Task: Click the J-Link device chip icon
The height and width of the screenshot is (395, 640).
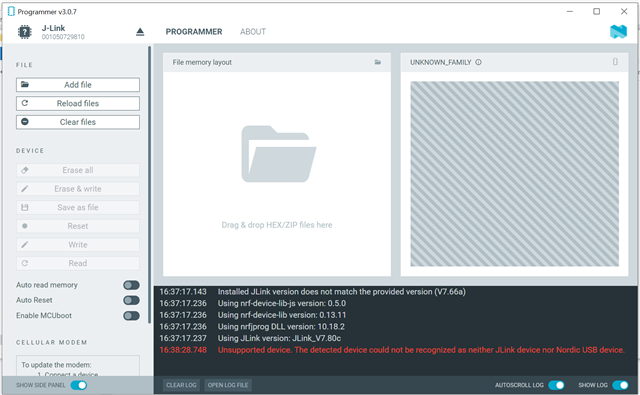Action: coord(24,32)
